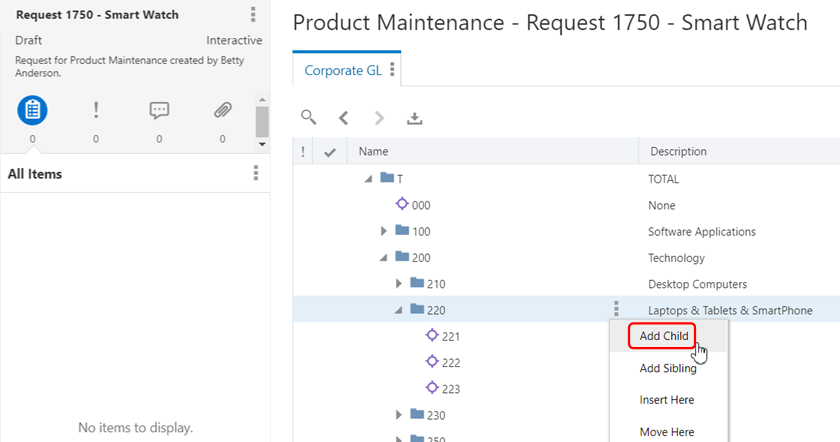Open the Request 1750 header actions menu
The image size is (840, 442).
click(x=253, y=15)
